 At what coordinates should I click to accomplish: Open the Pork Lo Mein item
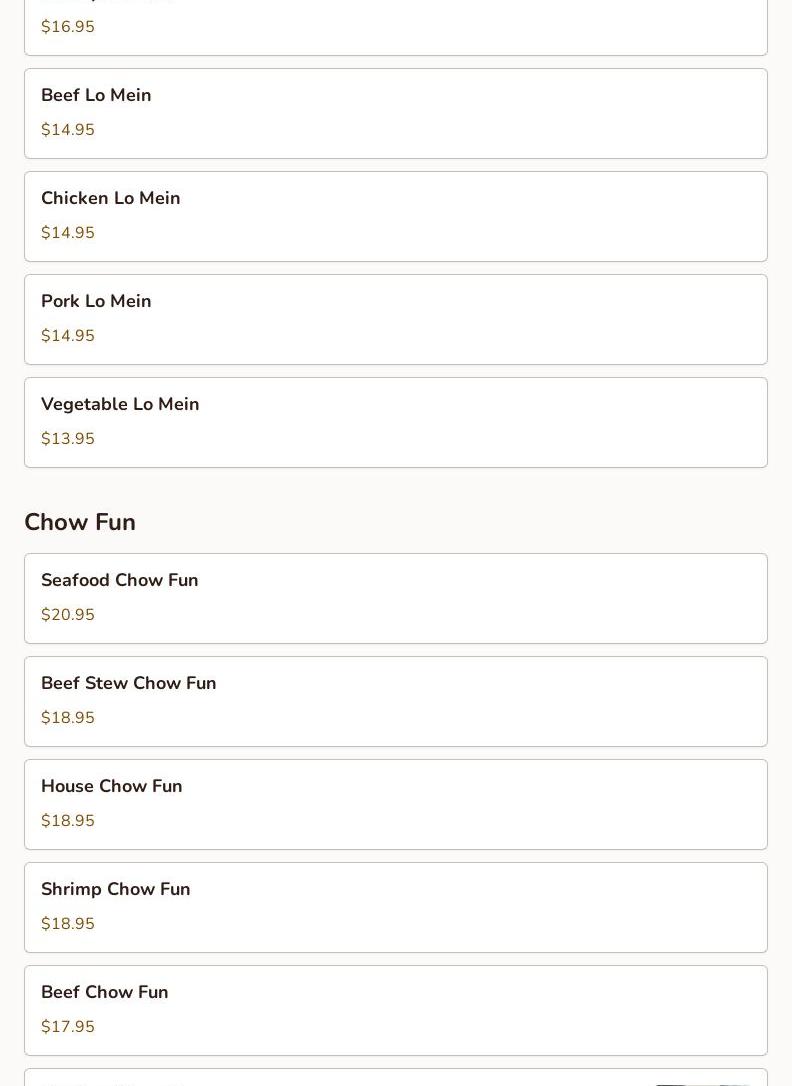click(396, 319)
